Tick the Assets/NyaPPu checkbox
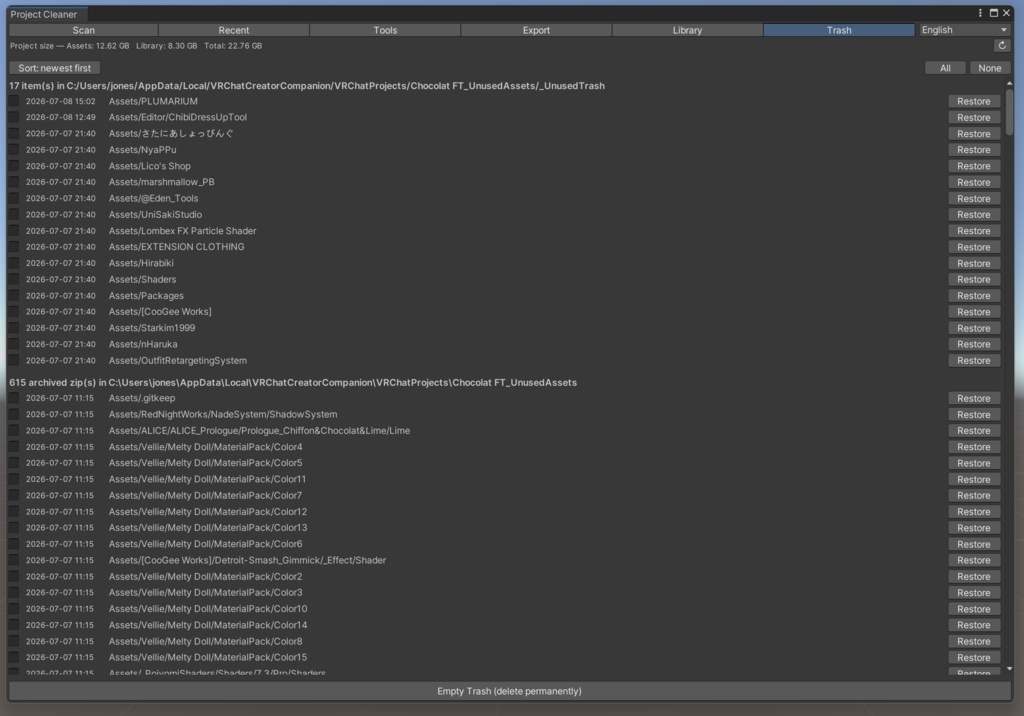 (14, 150)
